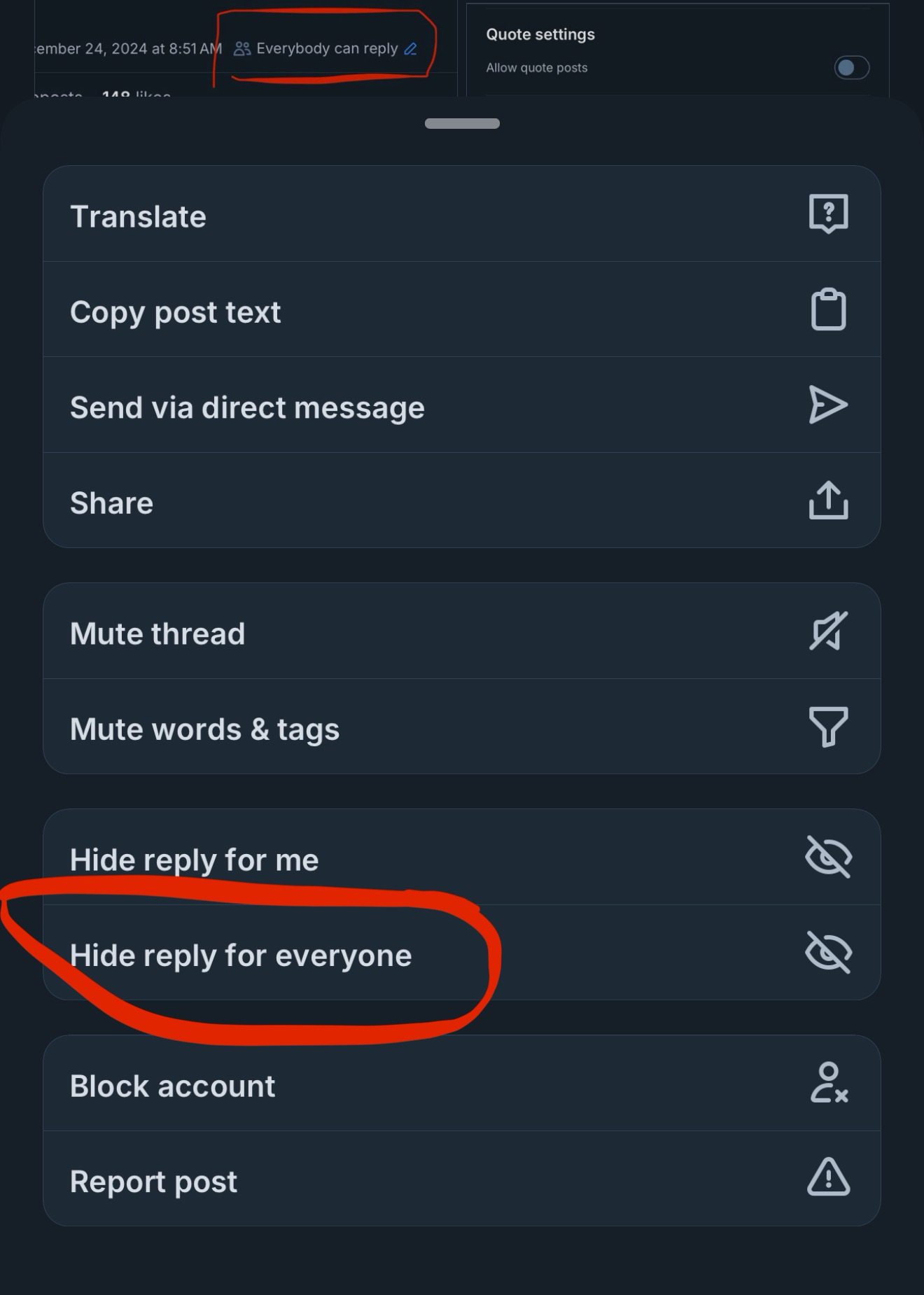Click the Report post warning triangle icon
This screenshot has height=1295, width=924.
tap(828, 1177)
